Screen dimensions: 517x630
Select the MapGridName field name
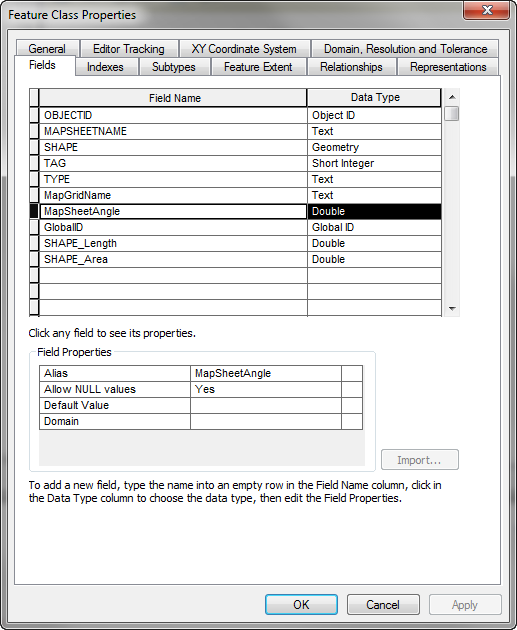click(x=173, y=195)
